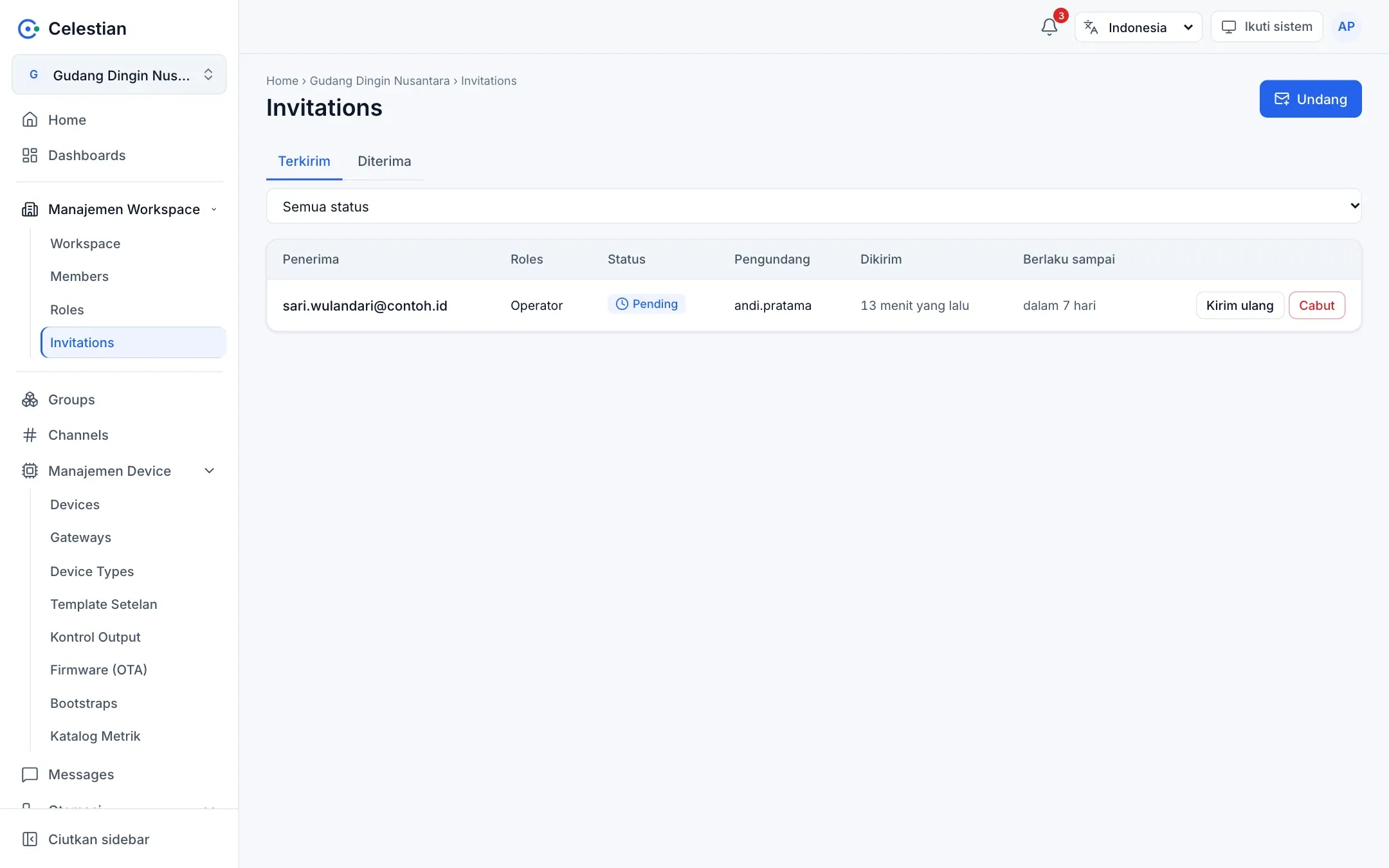Open the Gudang Dingin Nusantara workspace switcher
The width and height of the screenshot is (1389, 868).
119,75
